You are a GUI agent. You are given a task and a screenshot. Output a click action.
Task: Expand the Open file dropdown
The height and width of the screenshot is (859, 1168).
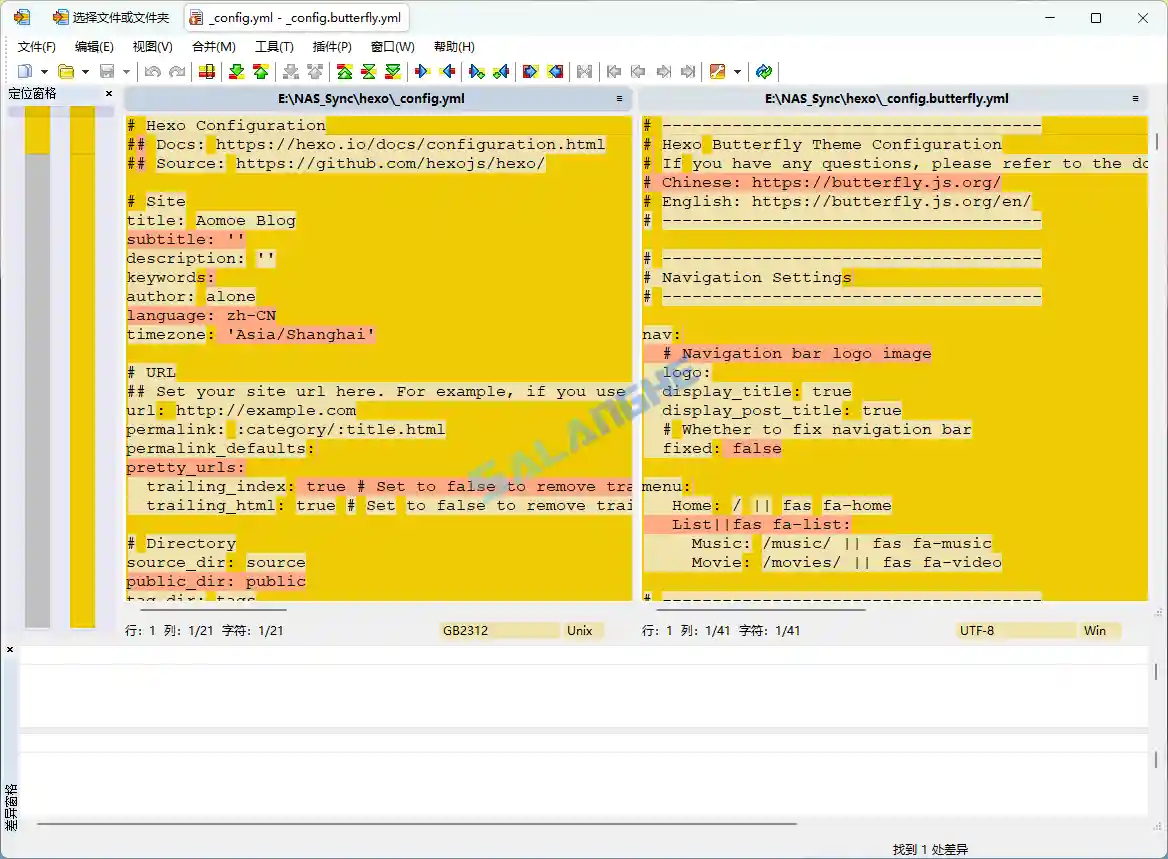tap(87, 71)
